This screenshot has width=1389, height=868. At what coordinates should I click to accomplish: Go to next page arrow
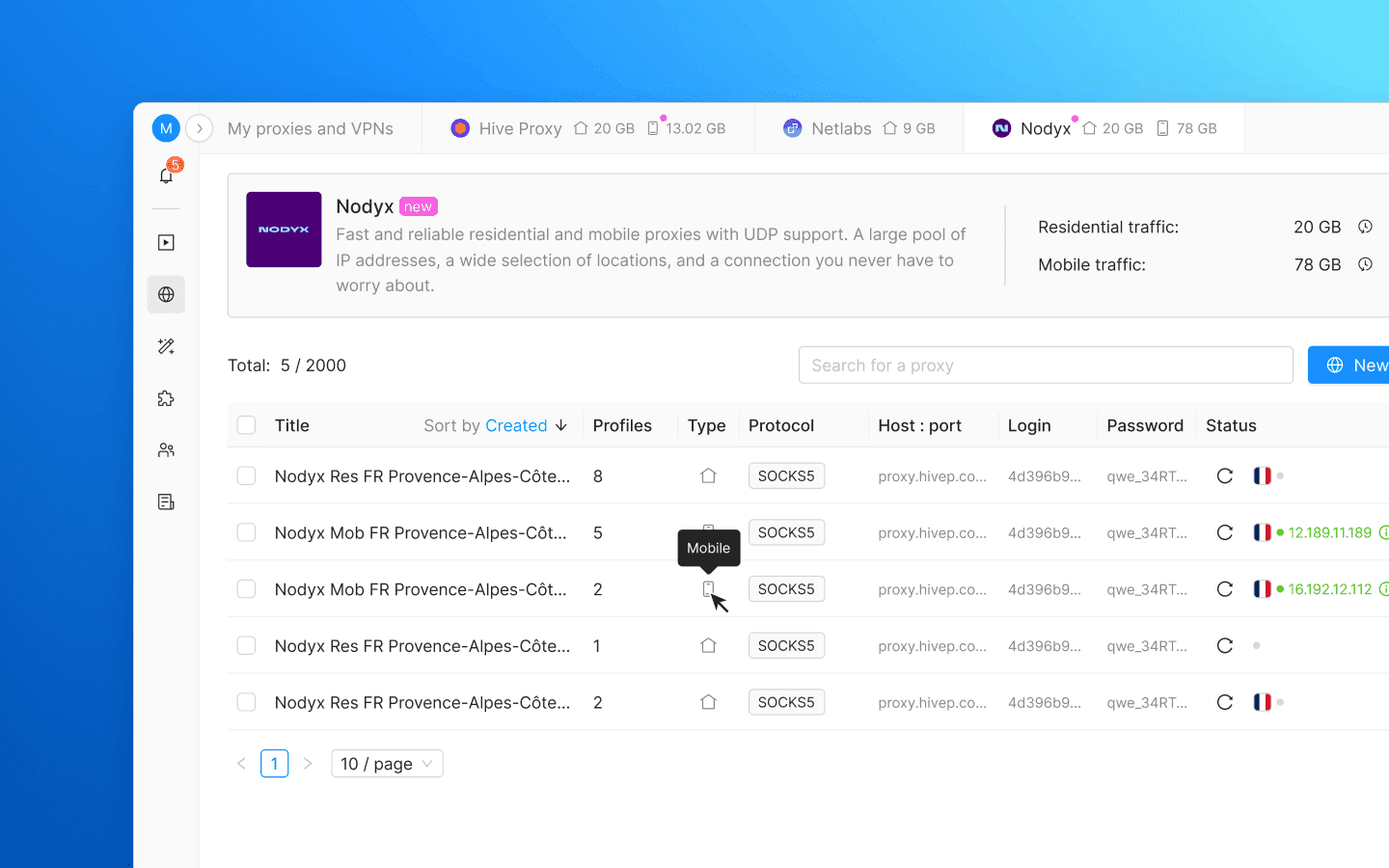[308, 764]
